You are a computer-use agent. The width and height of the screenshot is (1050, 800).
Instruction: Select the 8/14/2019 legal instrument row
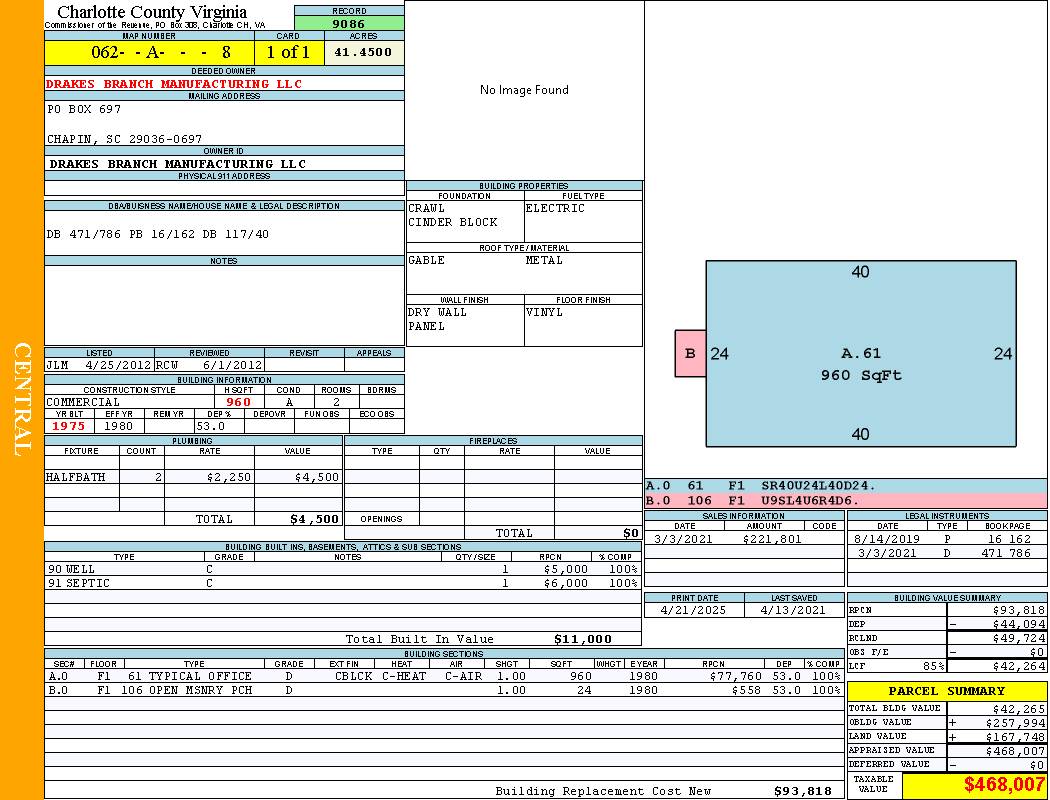946,539
